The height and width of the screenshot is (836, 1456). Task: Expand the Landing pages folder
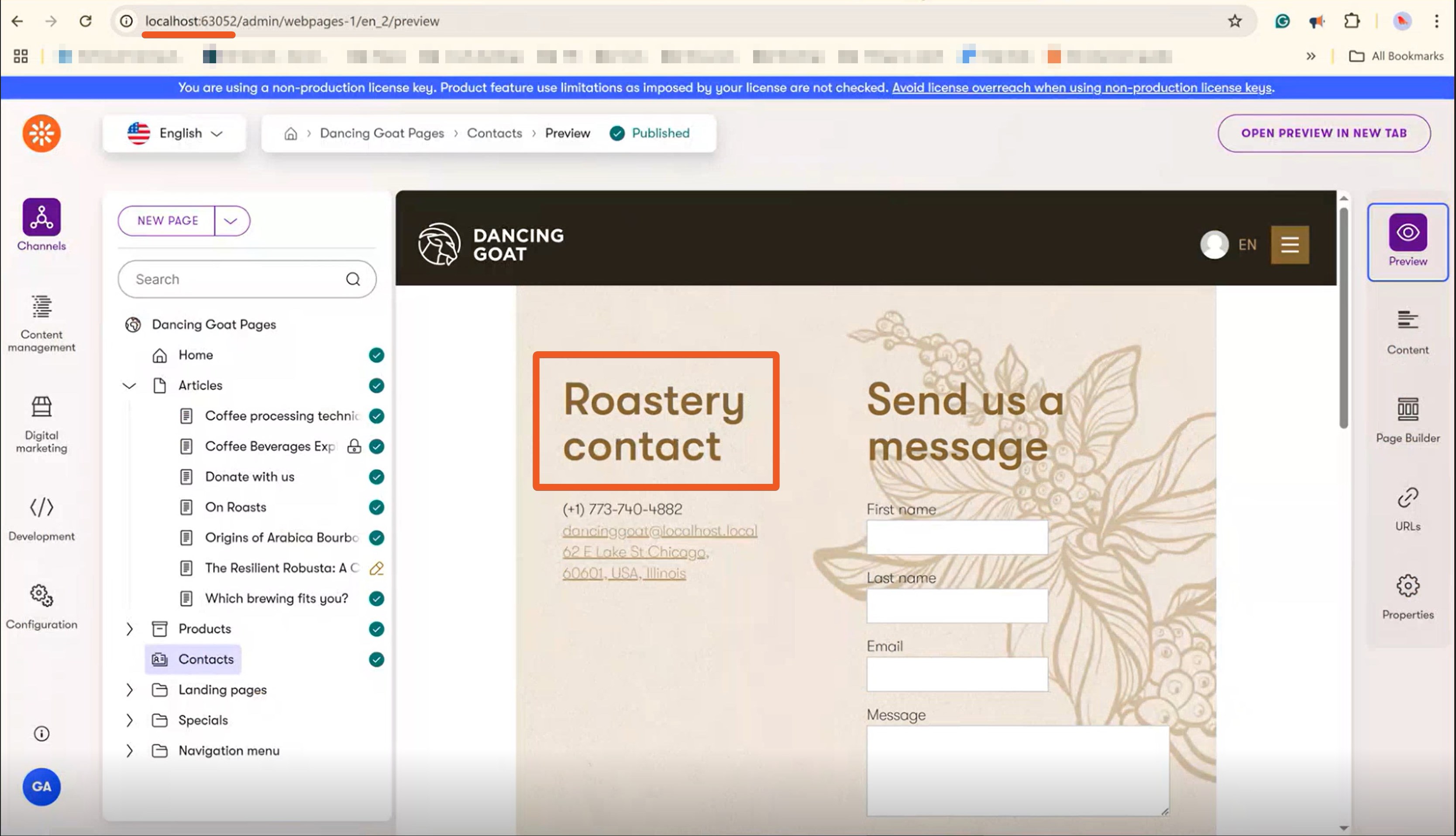click(129, 689)
